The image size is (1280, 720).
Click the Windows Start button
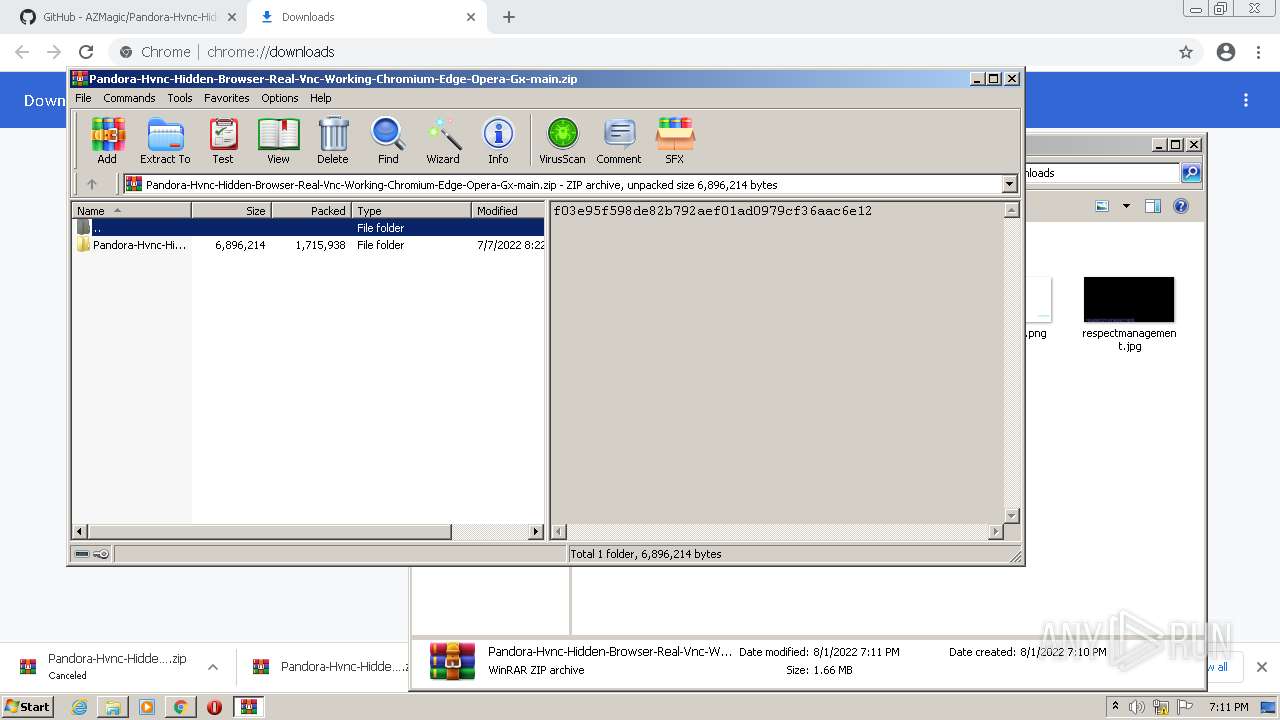(x=28, y=706)
